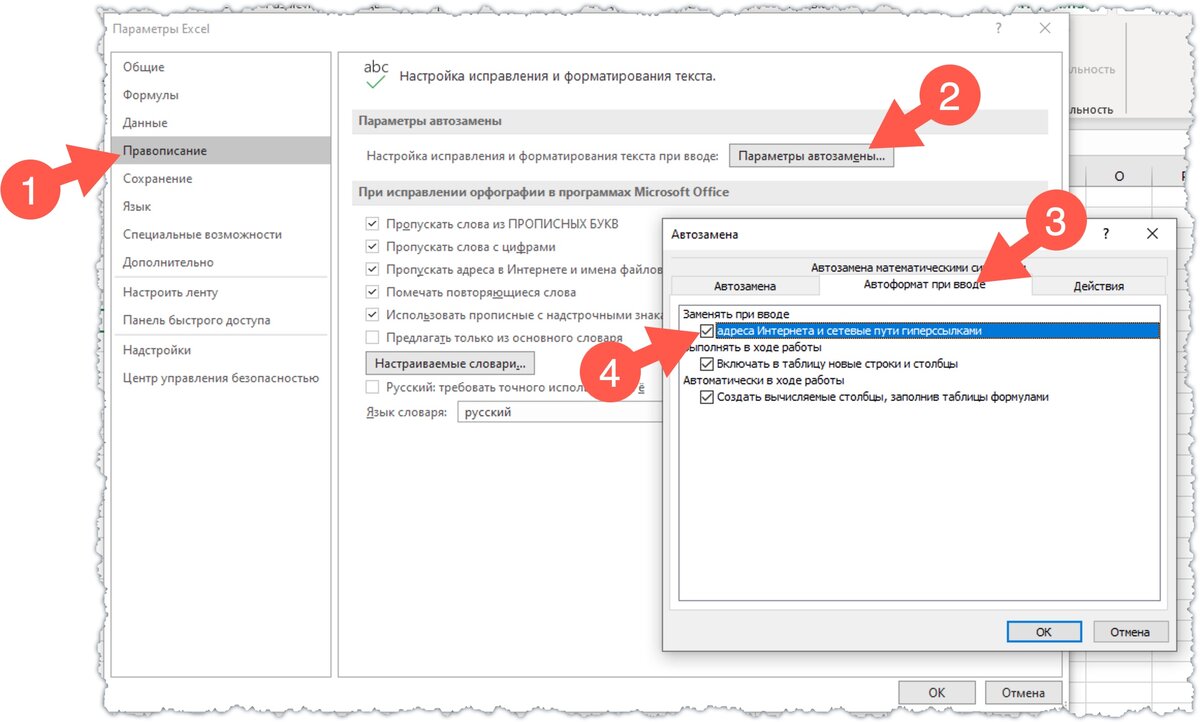
Task: Select the Надстройки category
Action: click(157, 351)
